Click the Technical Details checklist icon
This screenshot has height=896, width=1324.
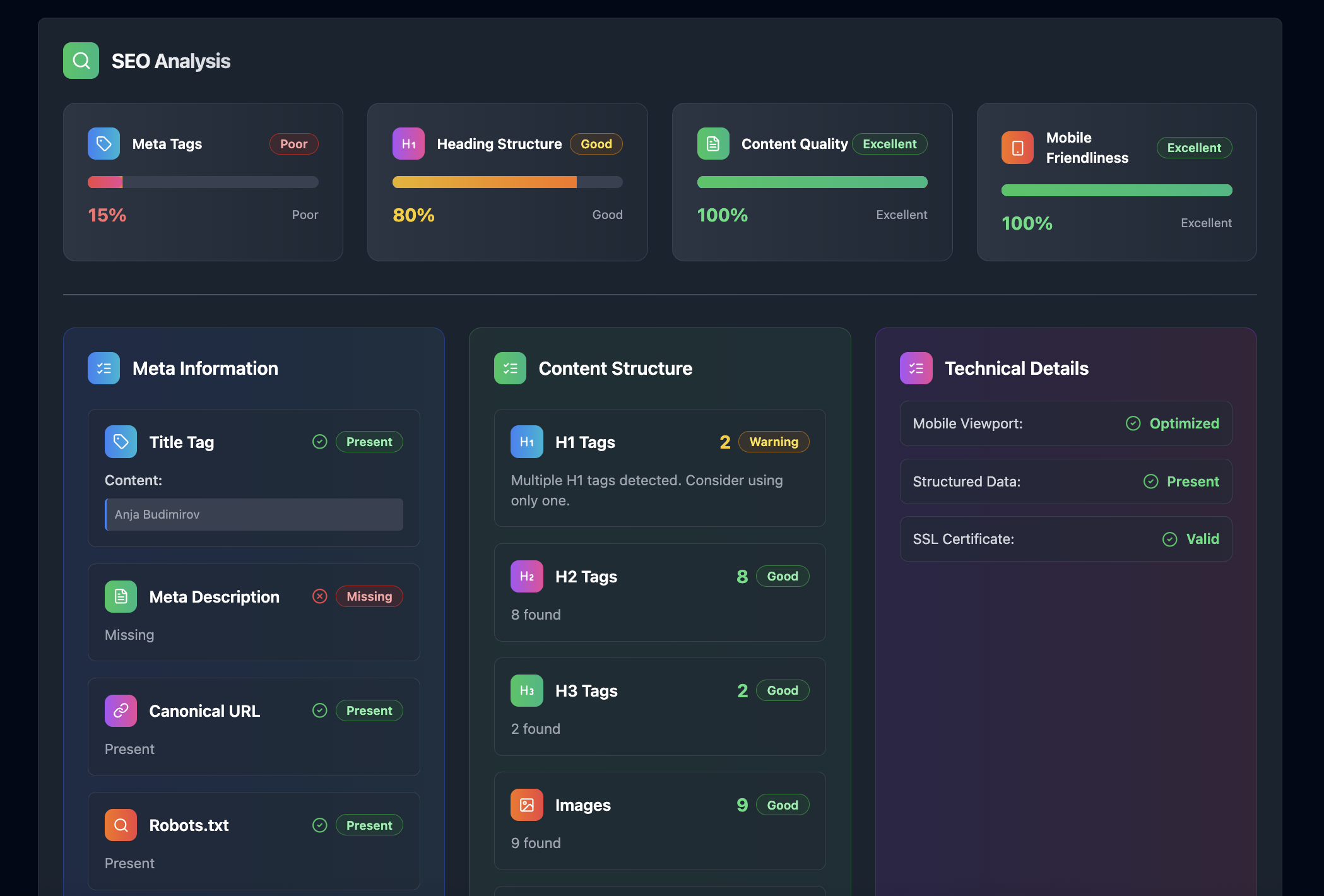pyautogui.click(x=916, y=368)
